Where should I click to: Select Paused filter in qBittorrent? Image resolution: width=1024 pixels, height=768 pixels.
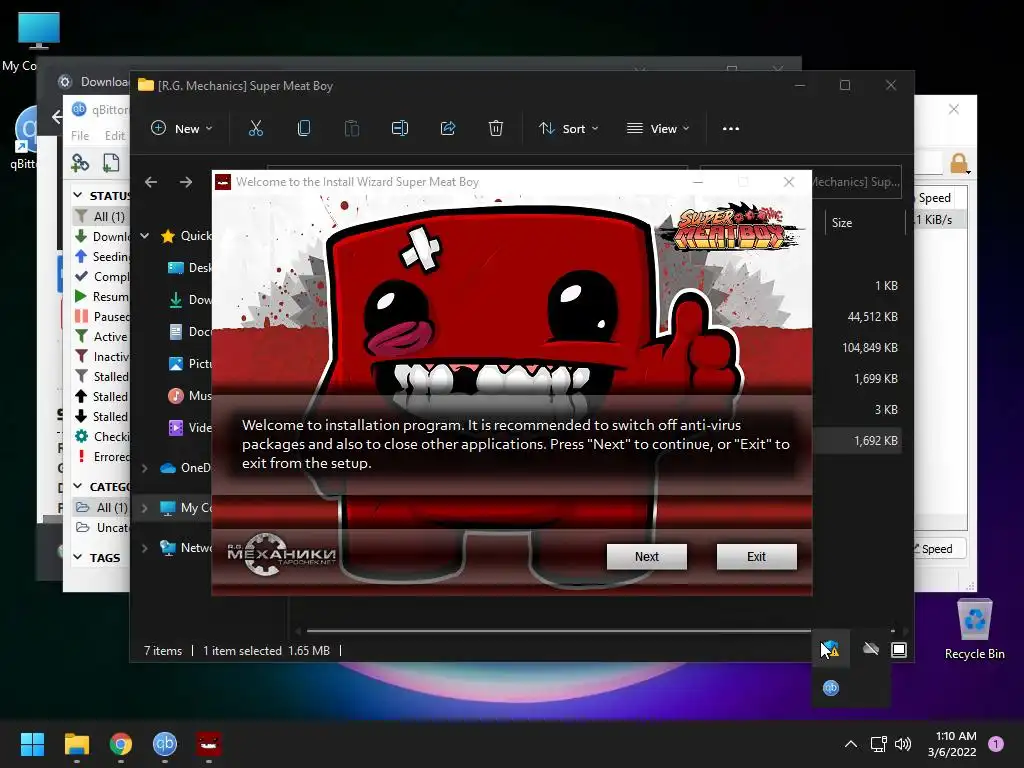pyautogui.click(x=102, y=317)
